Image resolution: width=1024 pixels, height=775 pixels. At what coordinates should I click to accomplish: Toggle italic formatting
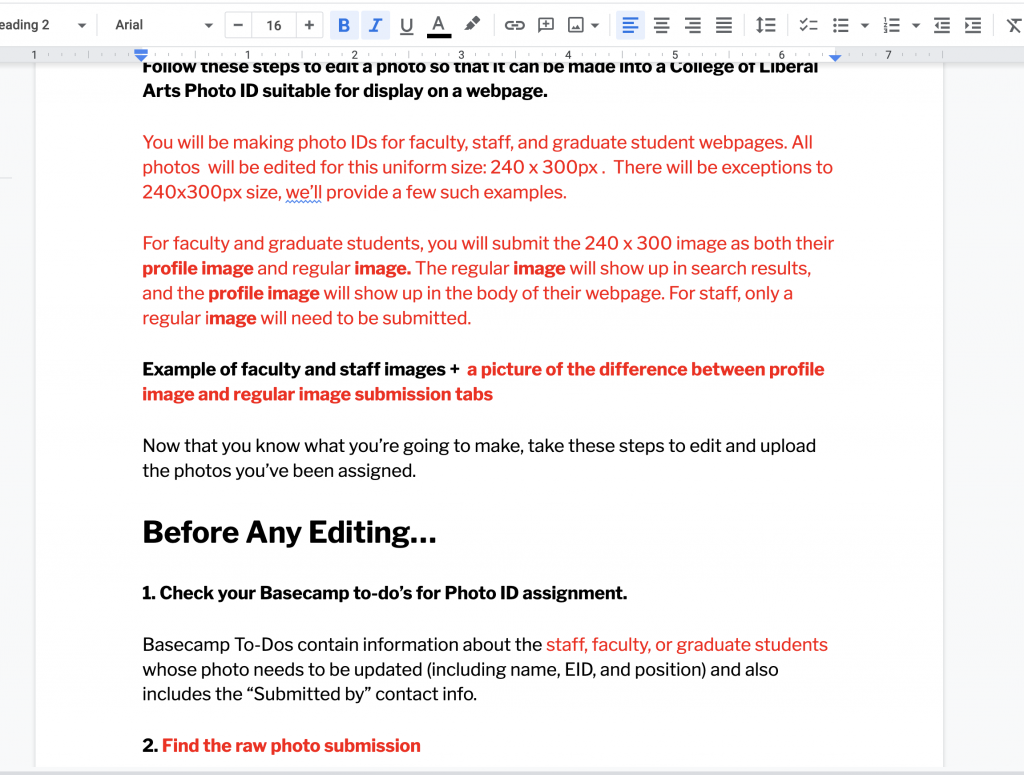tap(375, 25)
